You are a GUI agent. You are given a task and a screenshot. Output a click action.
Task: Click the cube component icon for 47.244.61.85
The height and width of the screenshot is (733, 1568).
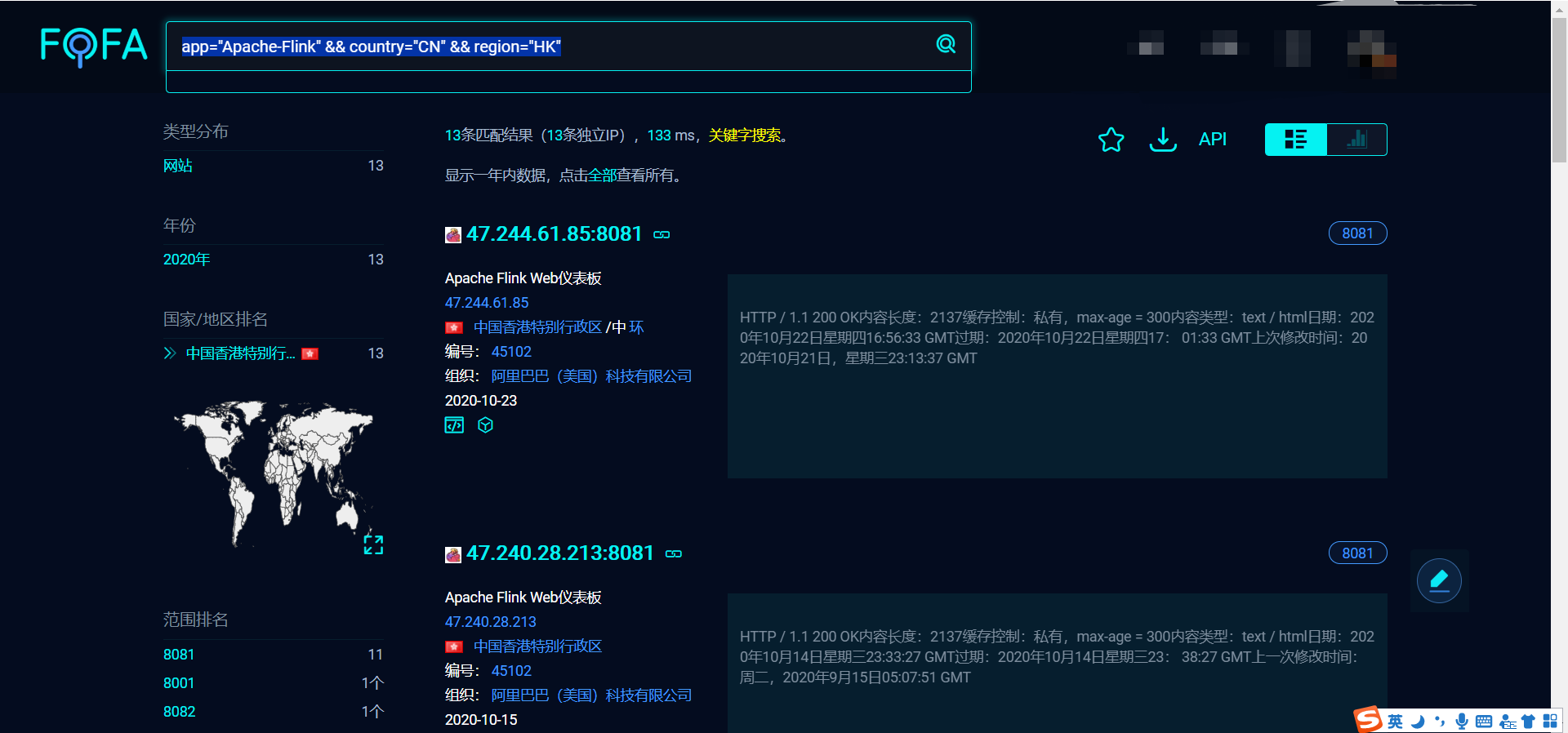[486, 425]
